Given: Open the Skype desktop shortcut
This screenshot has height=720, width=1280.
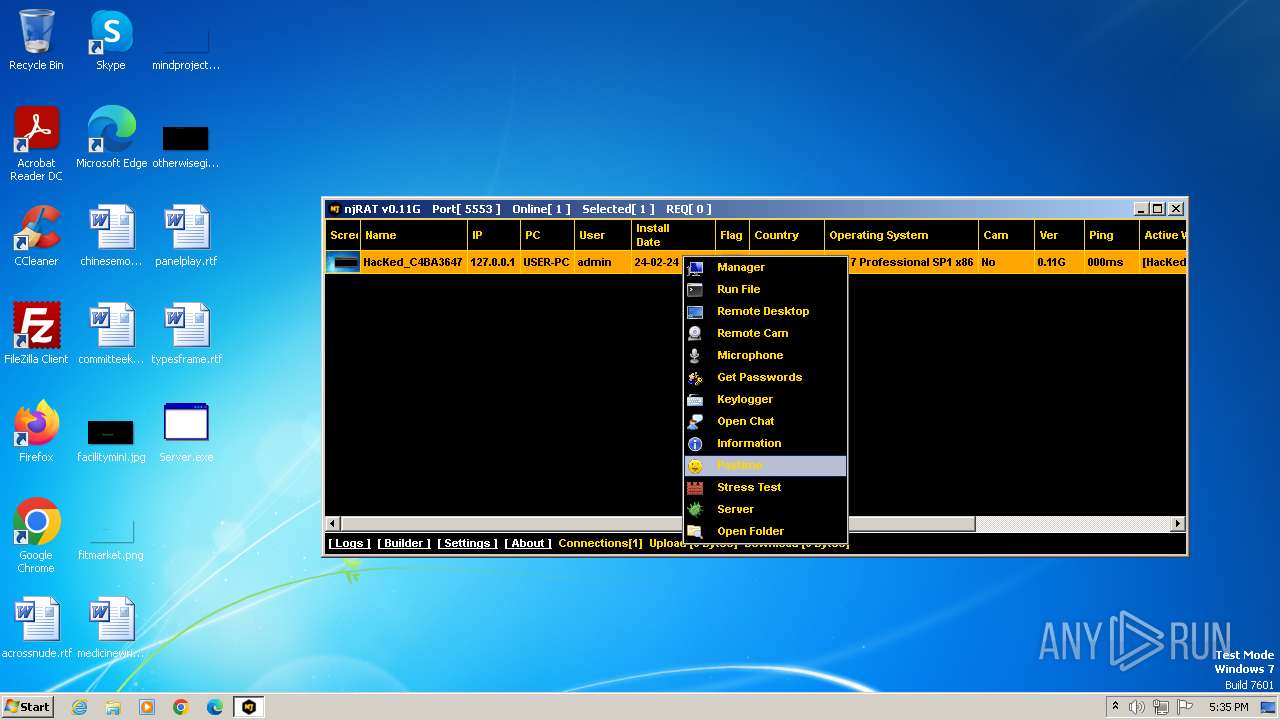Looking at the screenshot, I should point(110,41).
